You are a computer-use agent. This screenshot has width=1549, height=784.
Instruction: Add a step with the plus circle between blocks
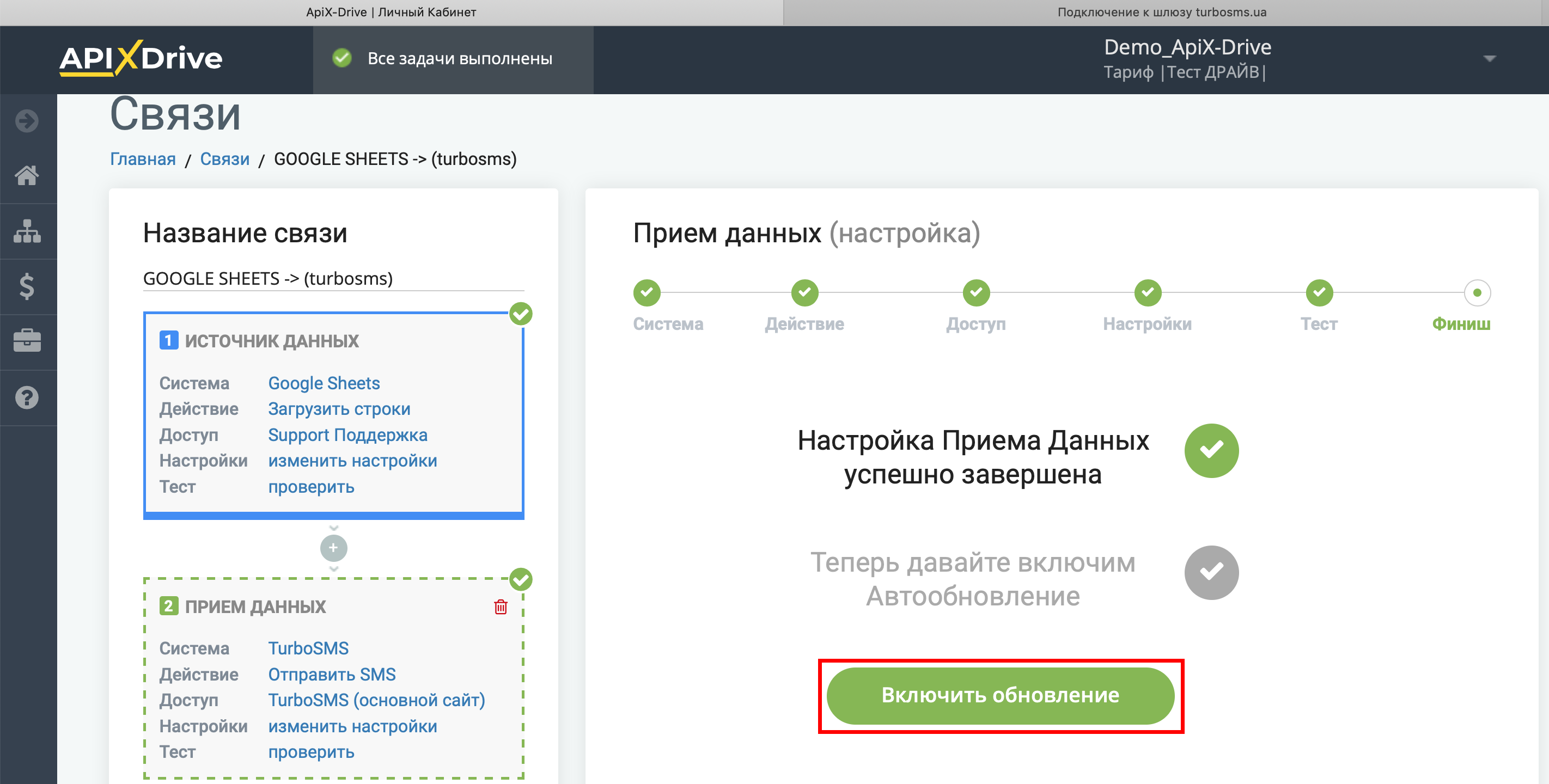point(334,548)
